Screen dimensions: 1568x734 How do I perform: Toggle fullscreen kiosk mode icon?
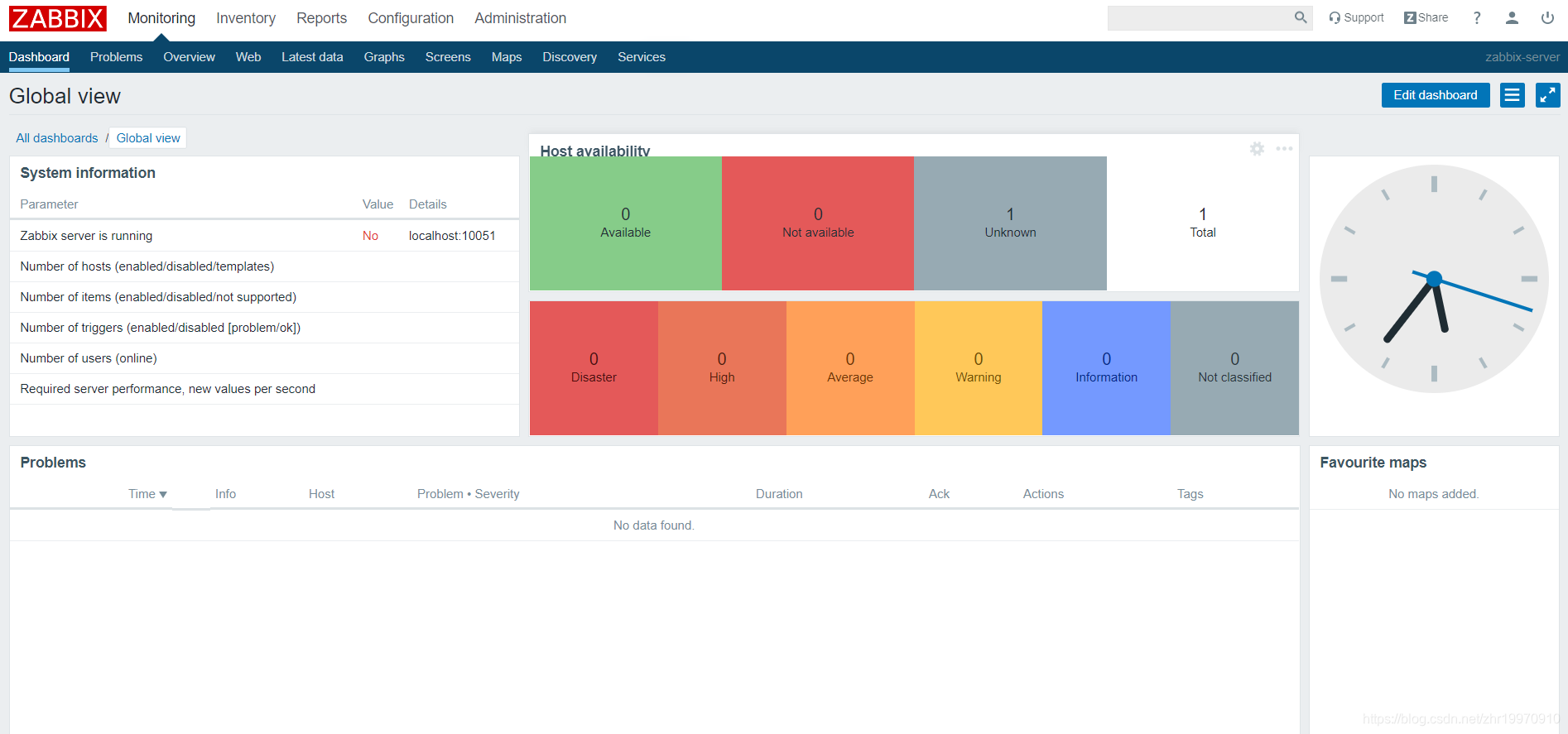[x=1548, y=95]
